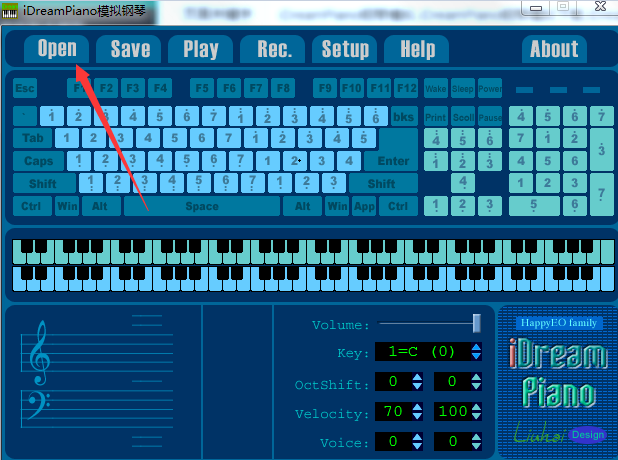The height and width of the screenshot is (460, 618).
Task: Increase the second OctShift value
Action: tap(476, 377)
